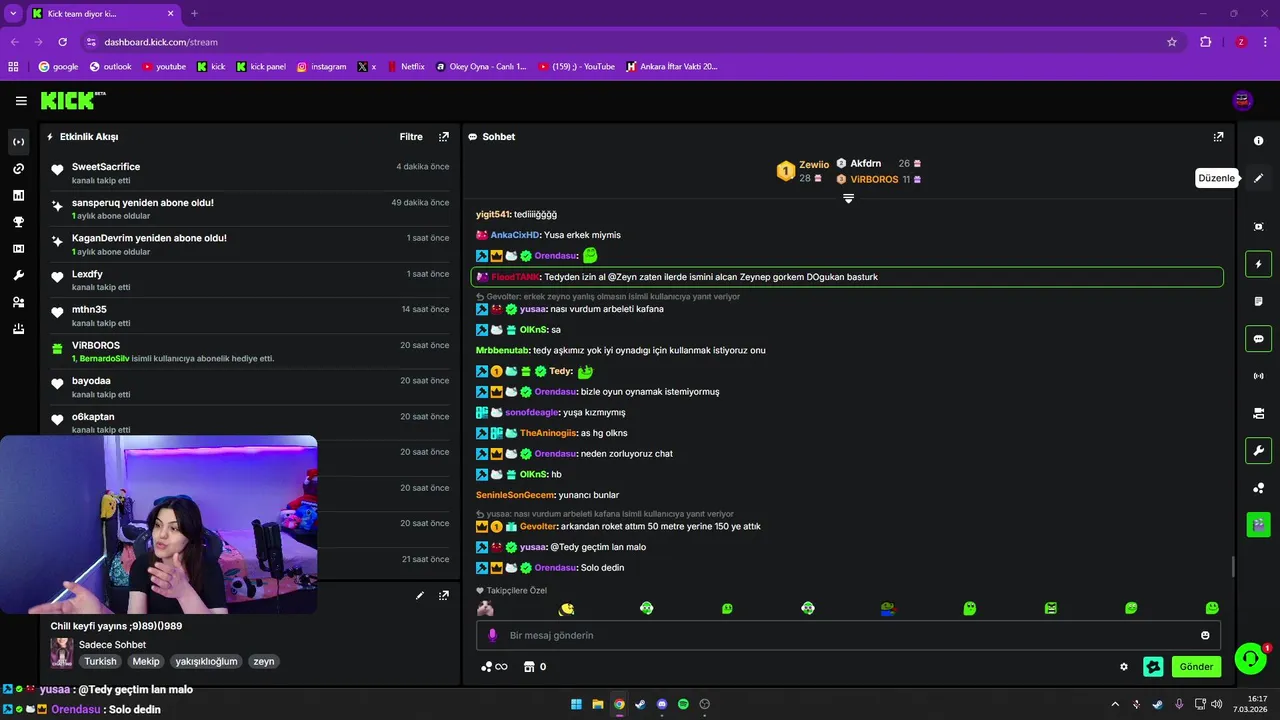This screenshot has width=1280, height=720.
Task: Toggle the camera preview widget in right sidebar
Action: click(1259, 413)
